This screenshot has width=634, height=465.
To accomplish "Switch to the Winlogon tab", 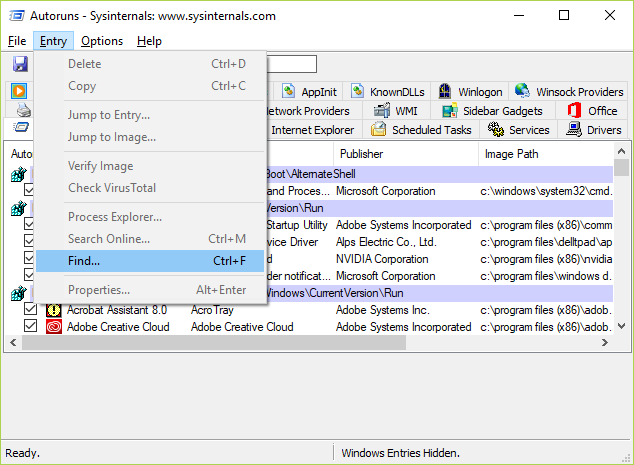I will pyautogui.click(x=470, y=92).
